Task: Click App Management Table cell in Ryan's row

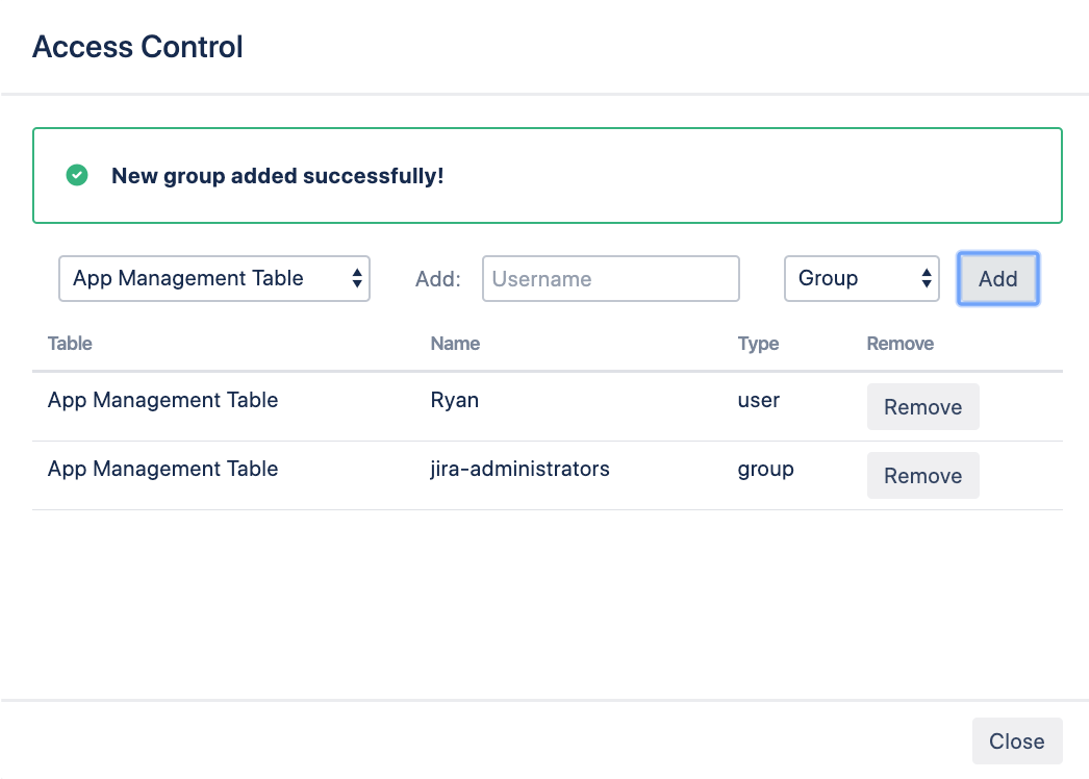Action: (163, 400)
